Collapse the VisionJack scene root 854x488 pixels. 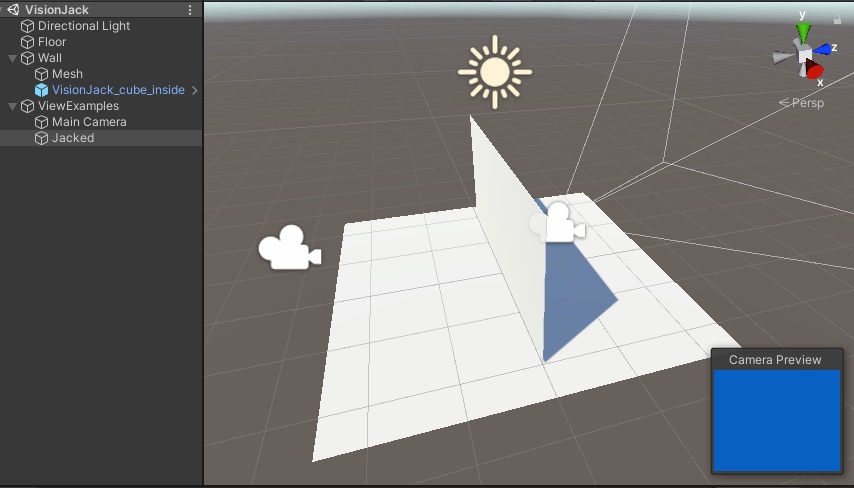(2, 10)
